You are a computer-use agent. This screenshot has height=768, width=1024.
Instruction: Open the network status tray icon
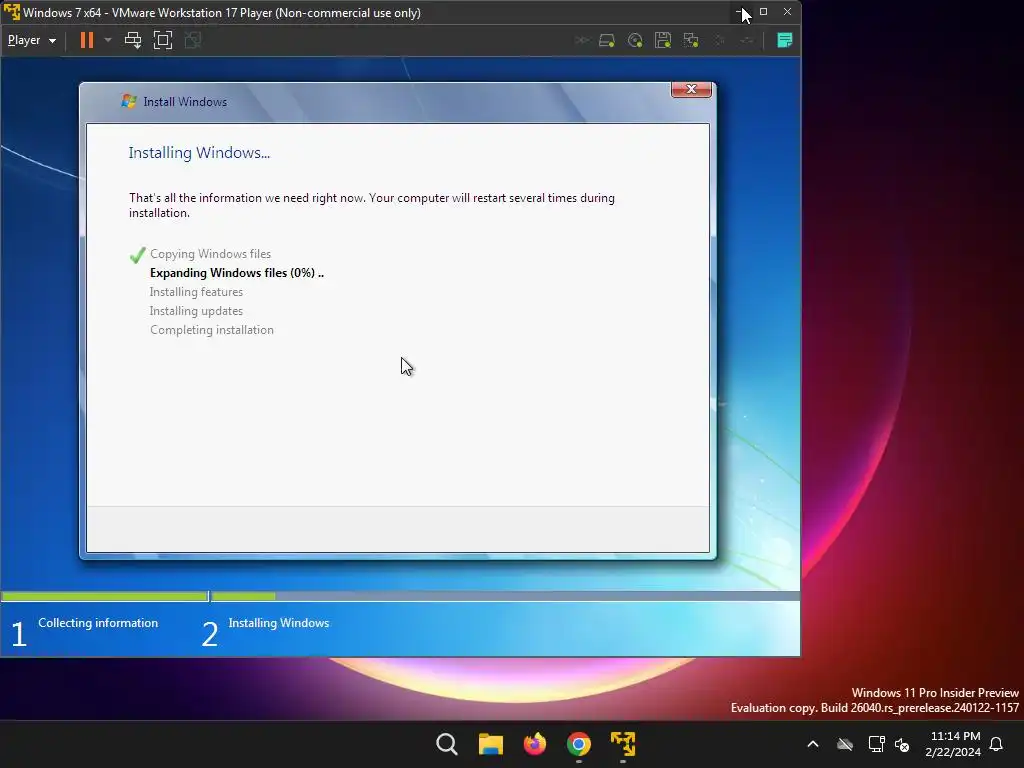click(x=876, y=744)
